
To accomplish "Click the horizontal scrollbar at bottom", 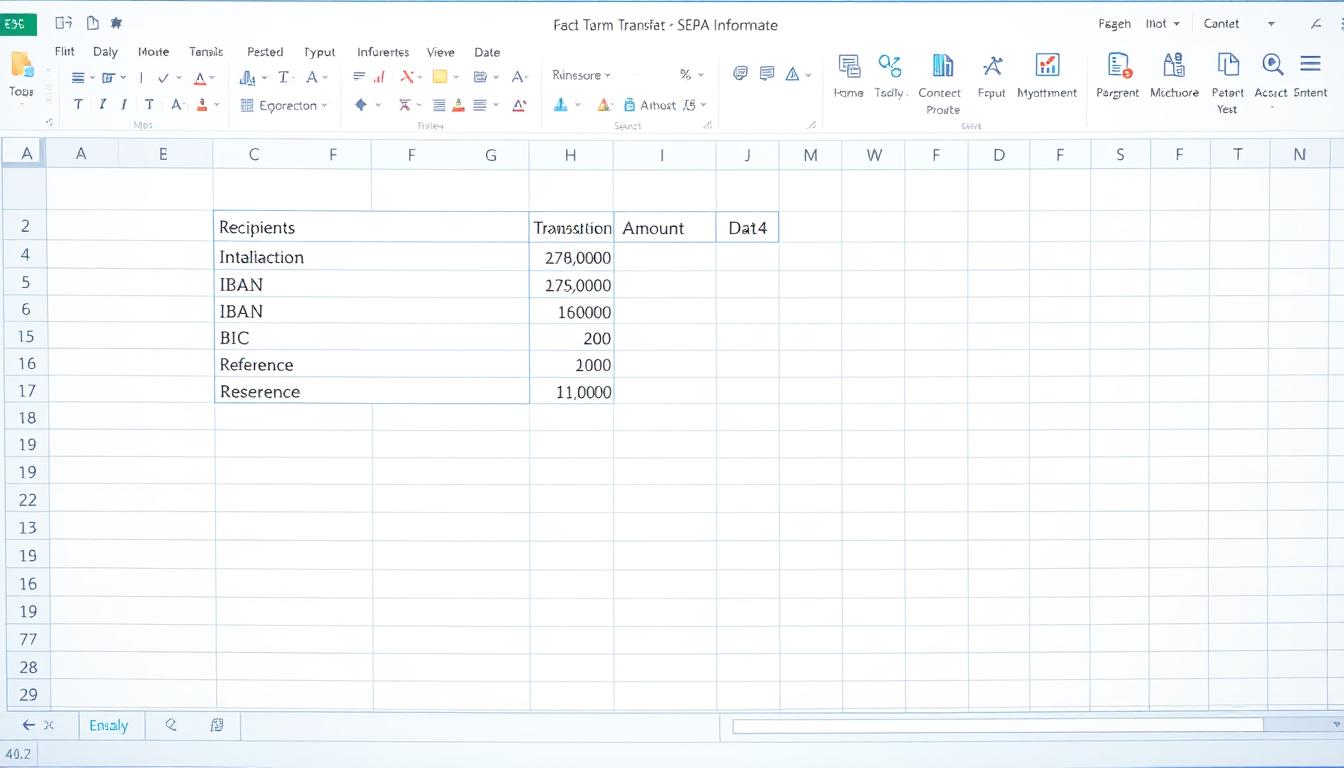I will 998,726.
